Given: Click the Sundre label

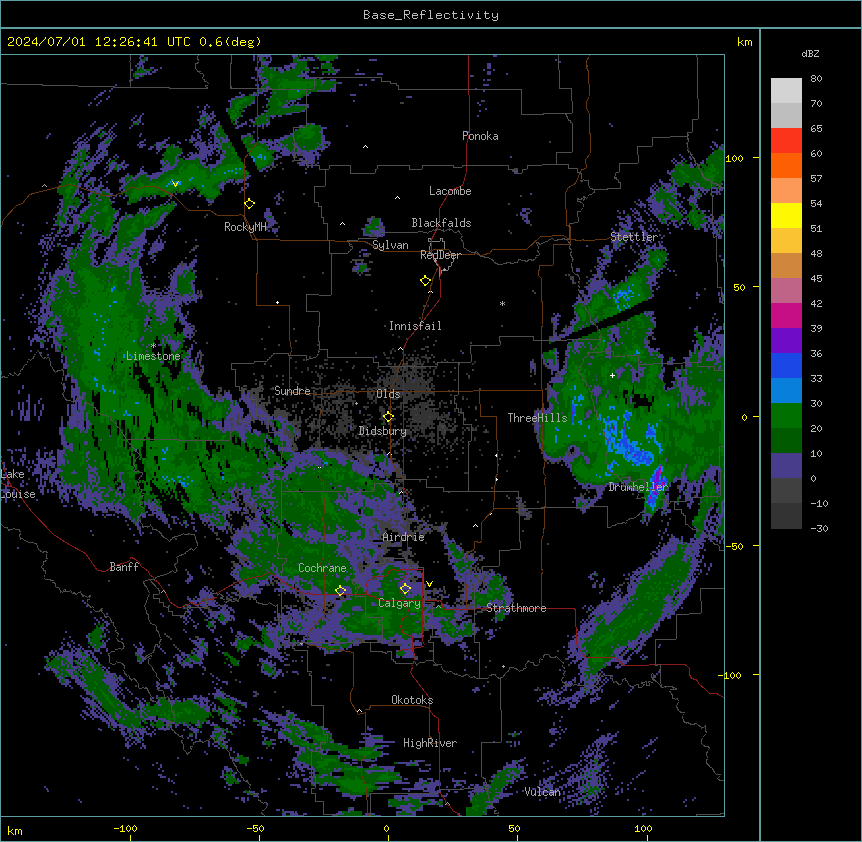Looking at the screenshot, I should click(x=292, y=391).
